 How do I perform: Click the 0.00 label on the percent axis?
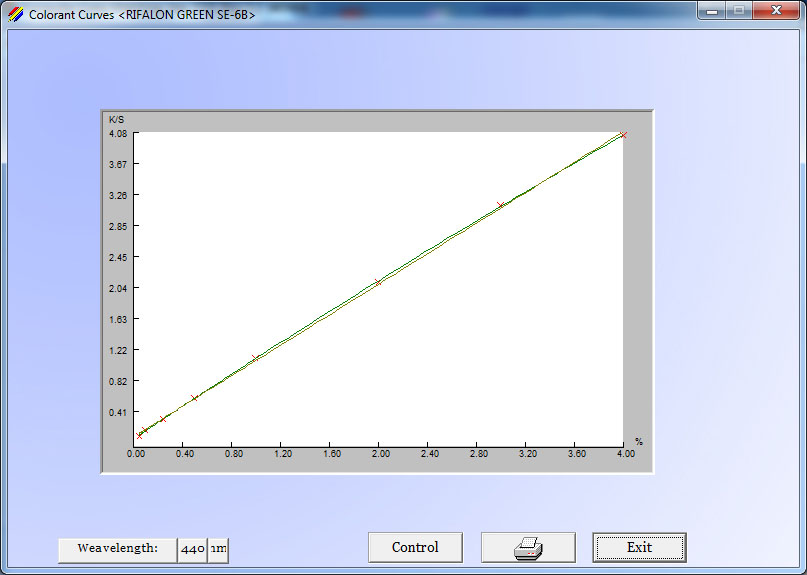click(136, 454)
